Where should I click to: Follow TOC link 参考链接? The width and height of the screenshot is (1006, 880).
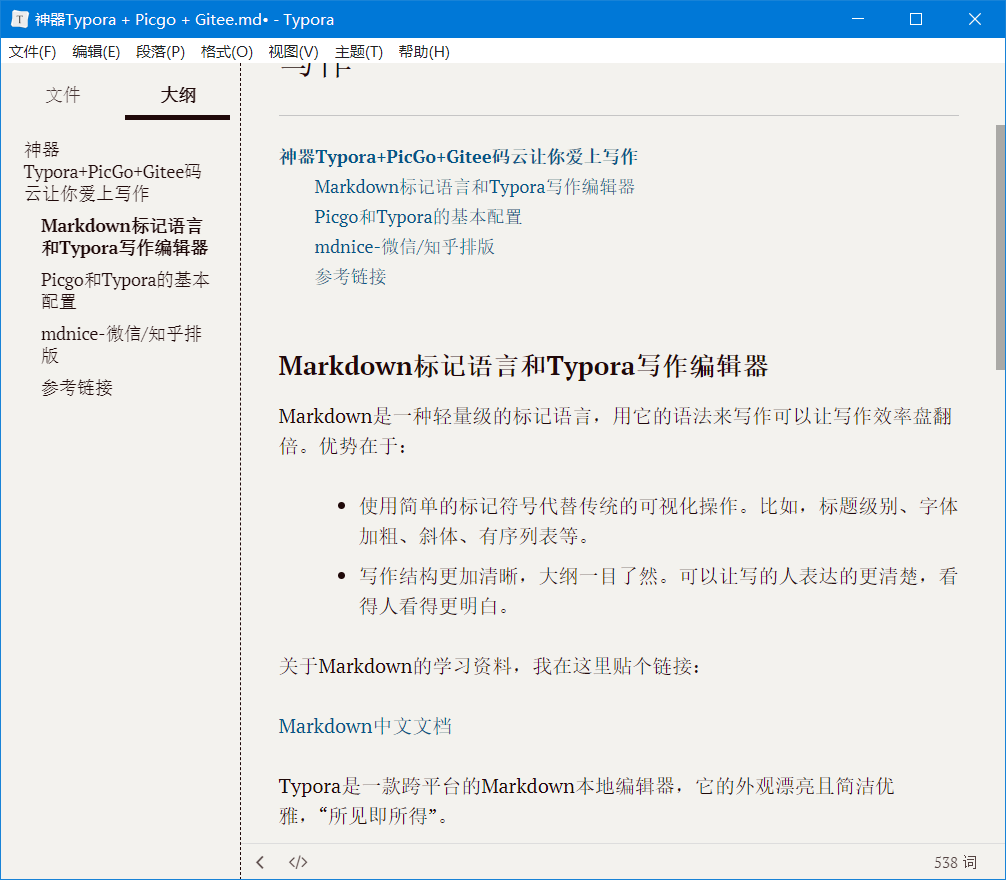tap(350, 277)
